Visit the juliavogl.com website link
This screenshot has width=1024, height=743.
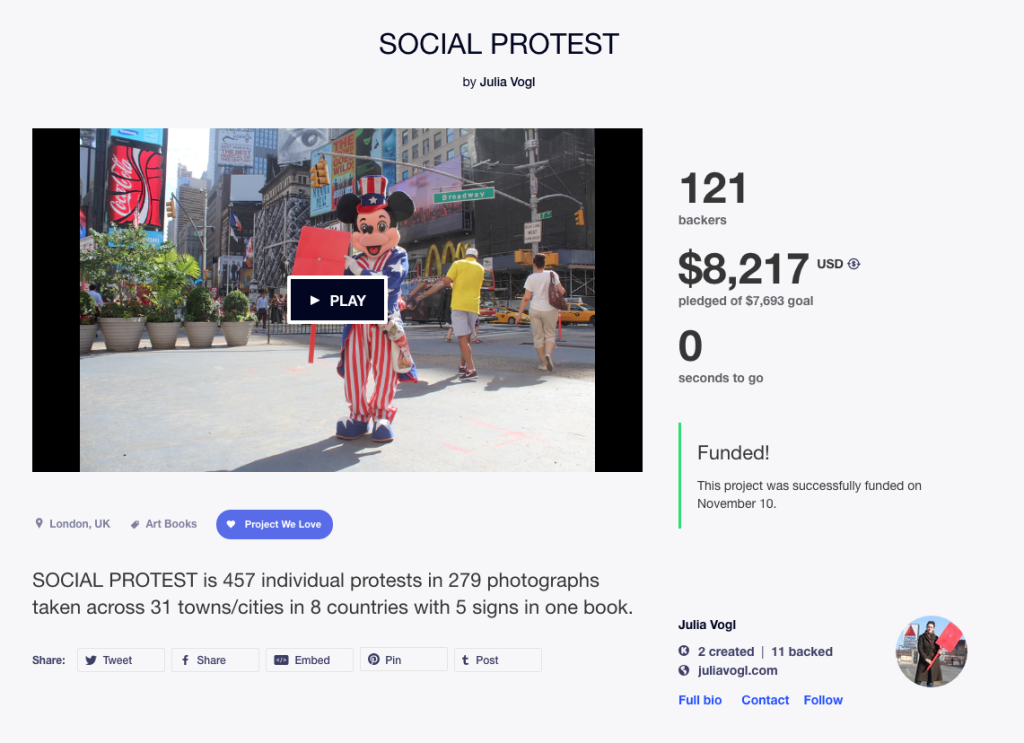(x=737, y=671)
